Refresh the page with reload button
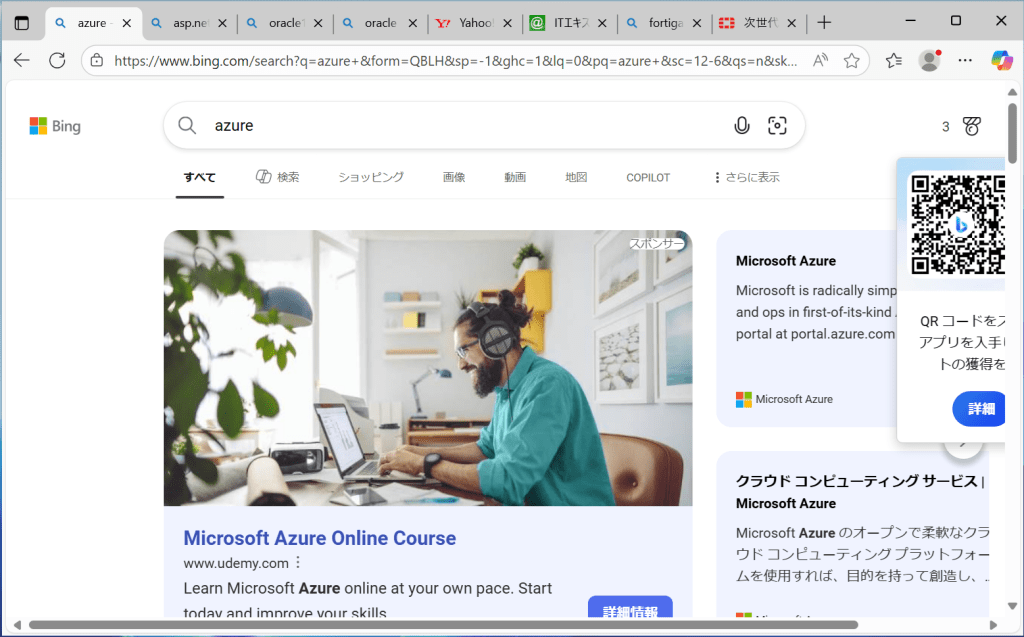The image size is (1024, 637). 57,60
